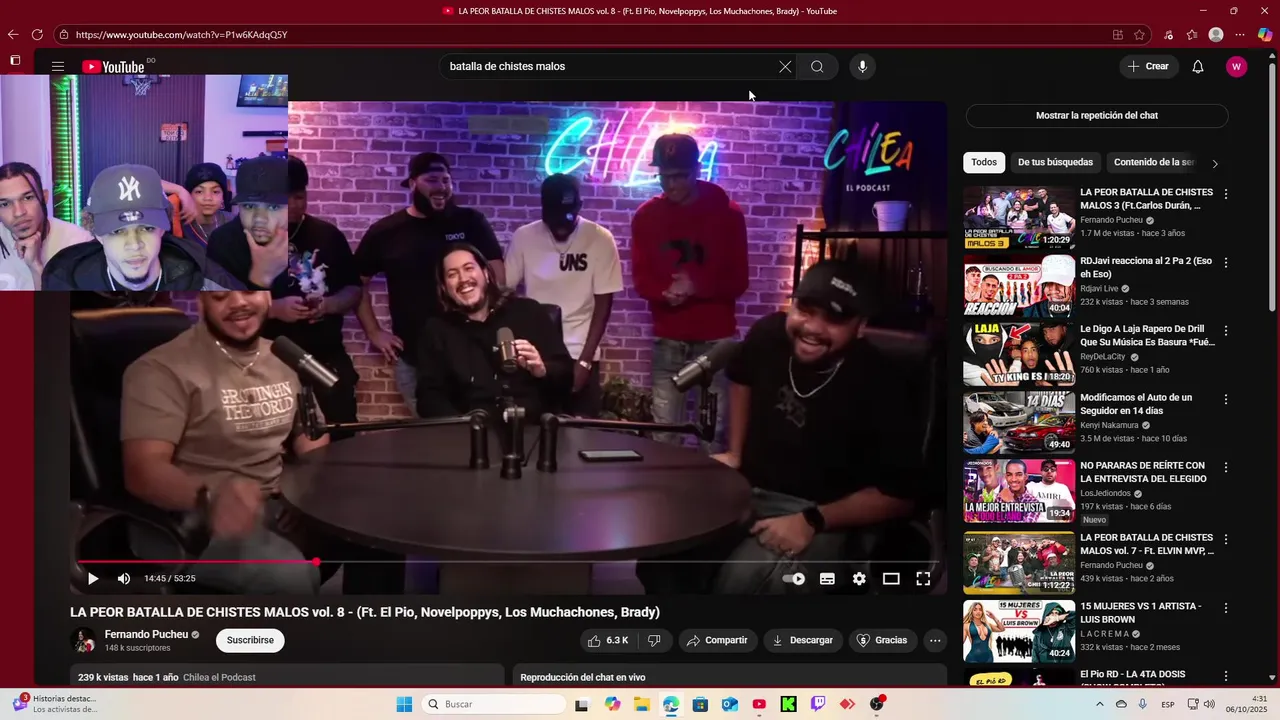Open more actions (three dots) under video
This screenshot has height=720, width=1280.
pos(935,640)
